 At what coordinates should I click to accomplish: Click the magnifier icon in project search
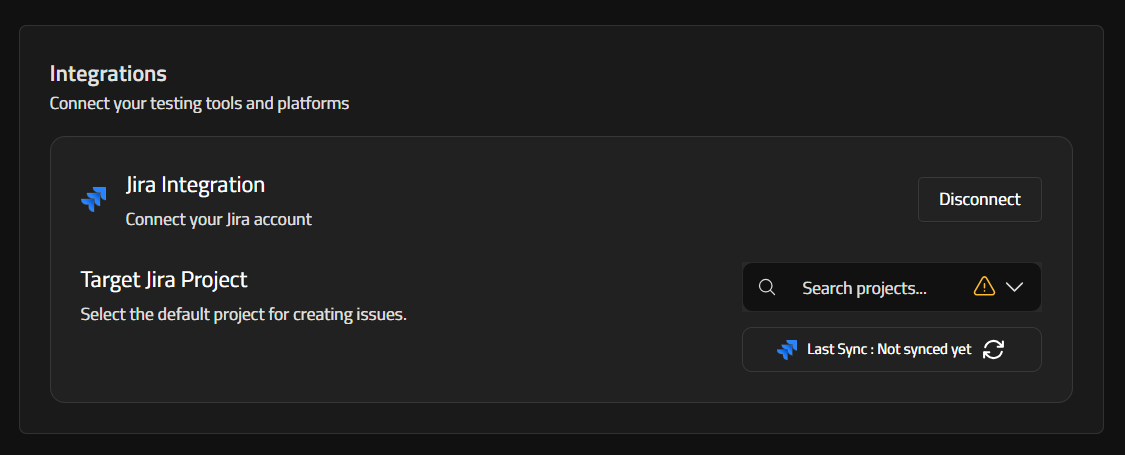(767, 288)
